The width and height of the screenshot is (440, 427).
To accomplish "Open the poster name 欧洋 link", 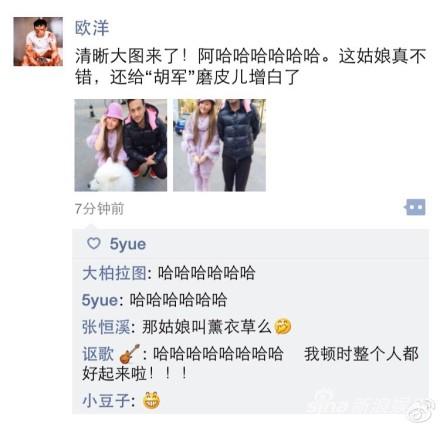I will click(92, 28).
